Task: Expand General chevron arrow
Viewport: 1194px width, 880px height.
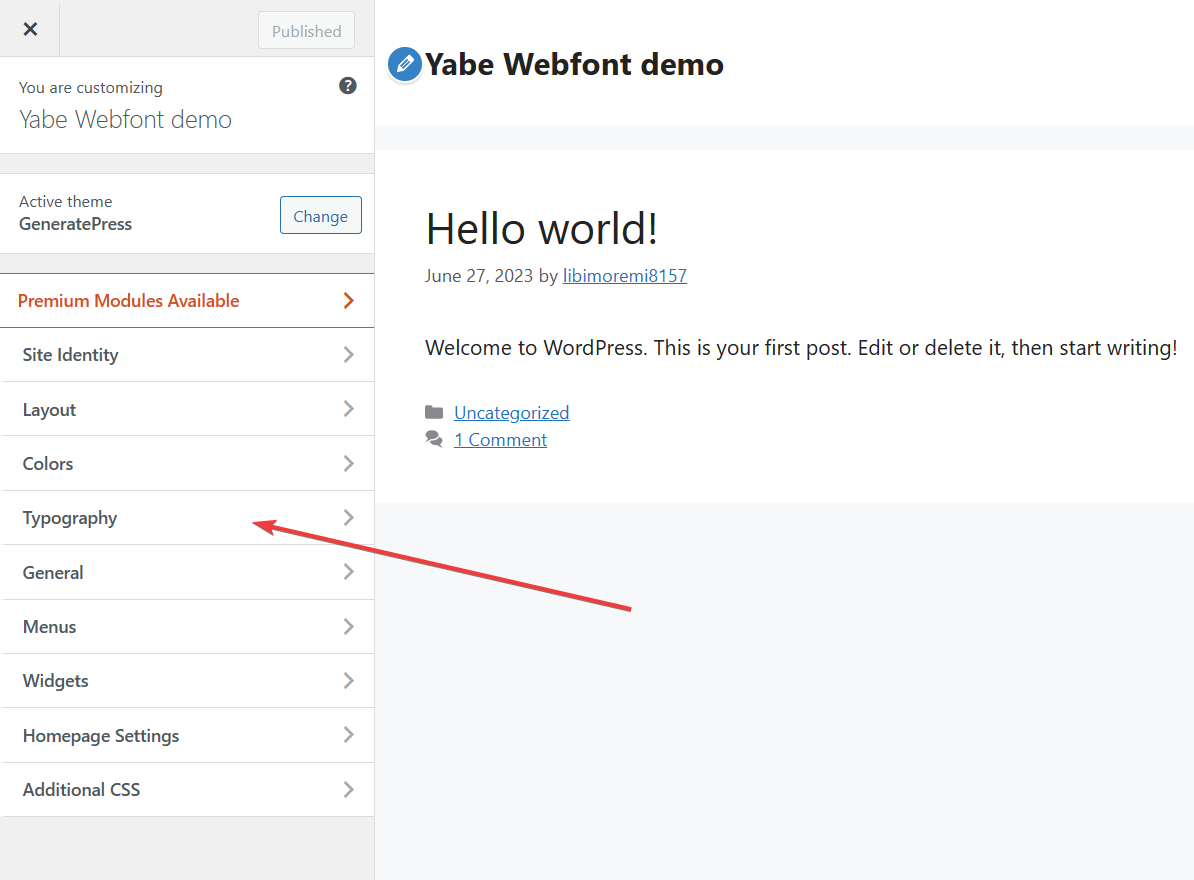Action: [x=349, y=572]
